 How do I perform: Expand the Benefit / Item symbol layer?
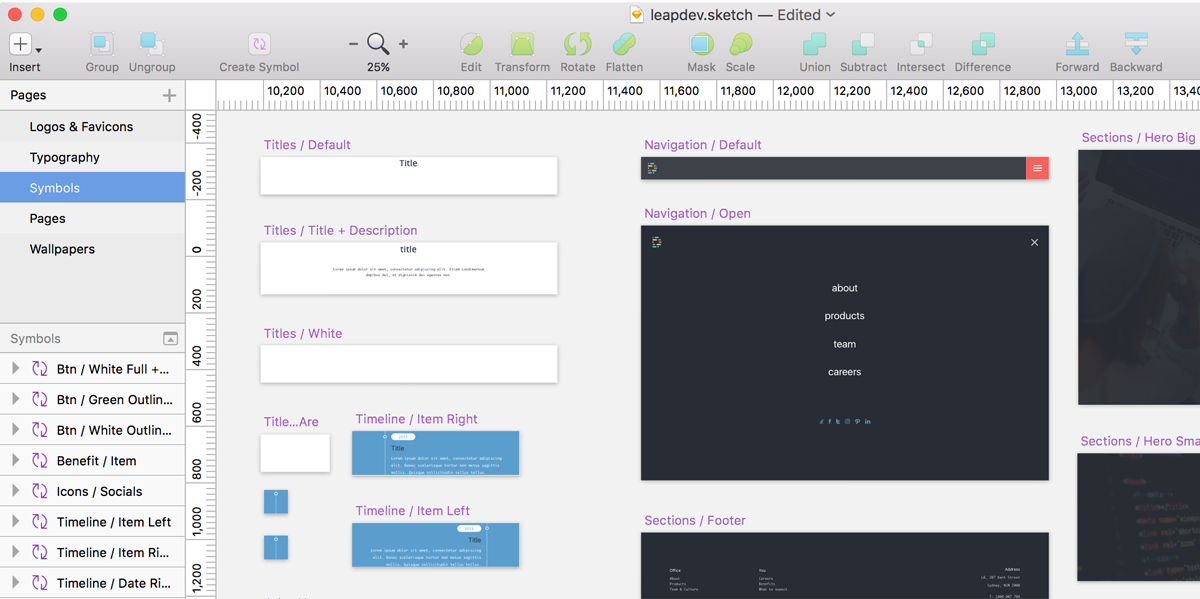click(x=15, y=460)
